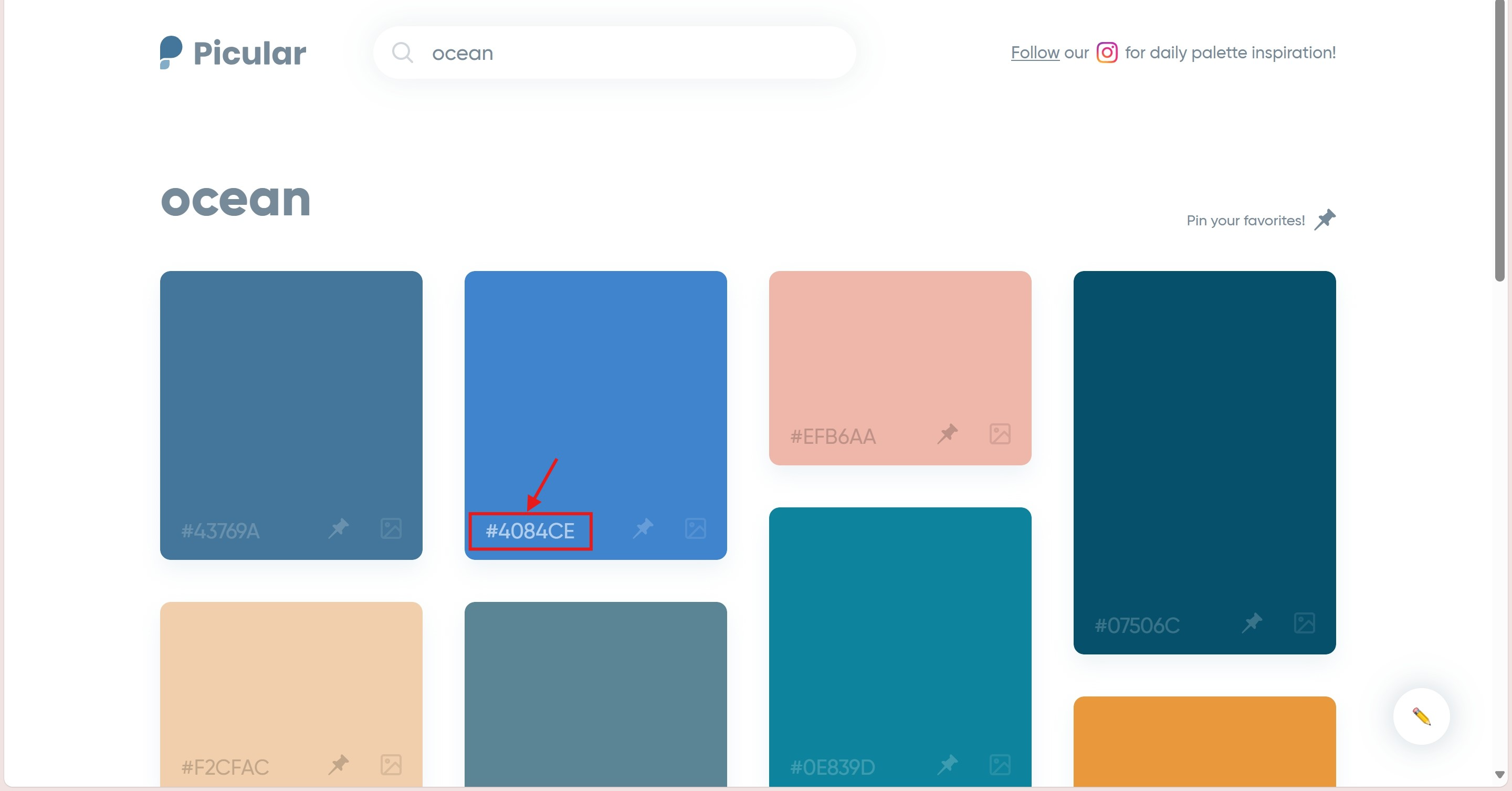The width and height of the screenshot is (1512, 791).
Task: Click the search field containing ocean
Action: (614, 53)
